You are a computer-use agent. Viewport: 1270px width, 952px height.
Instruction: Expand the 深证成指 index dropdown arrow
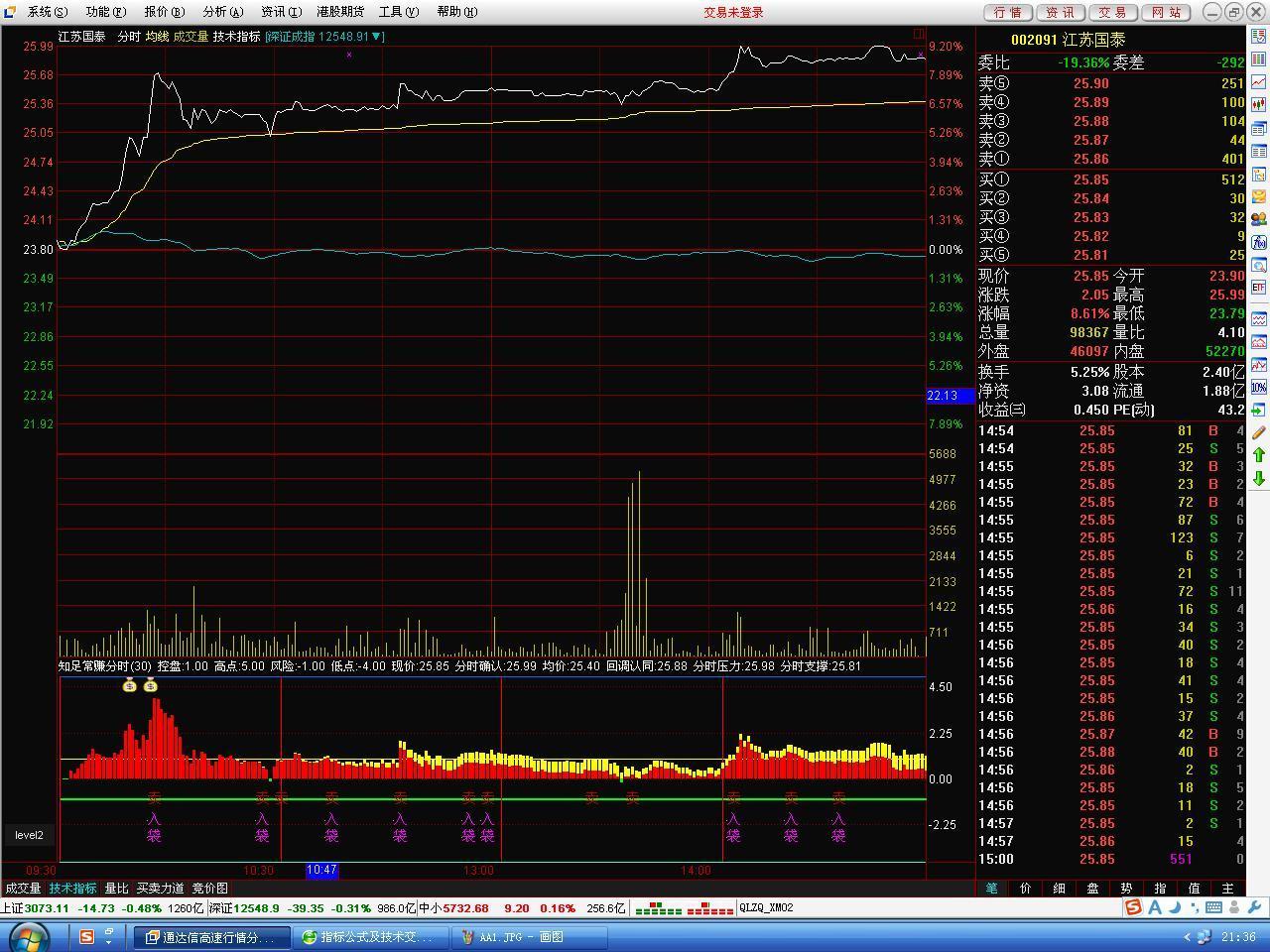pos(376,37)
